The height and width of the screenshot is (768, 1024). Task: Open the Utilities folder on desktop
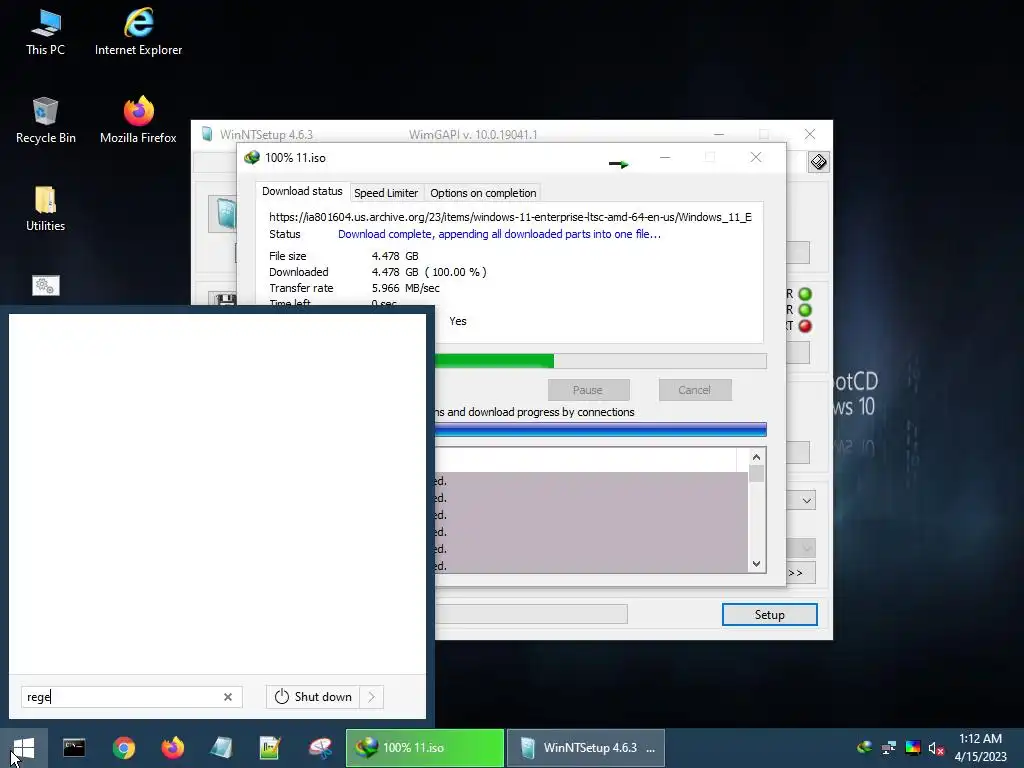[45, 209]
